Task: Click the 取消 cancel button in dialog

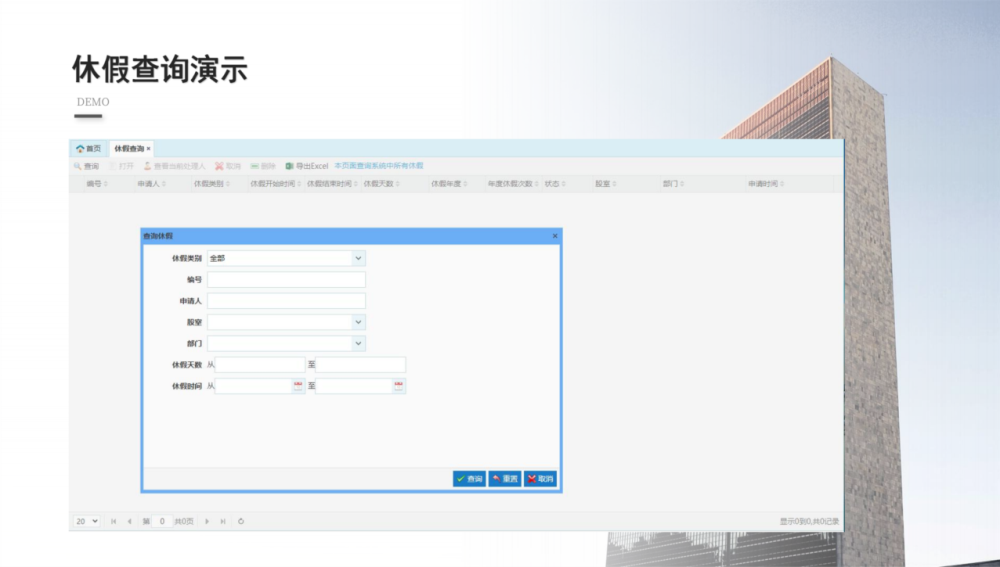Action: coord(540,479)
